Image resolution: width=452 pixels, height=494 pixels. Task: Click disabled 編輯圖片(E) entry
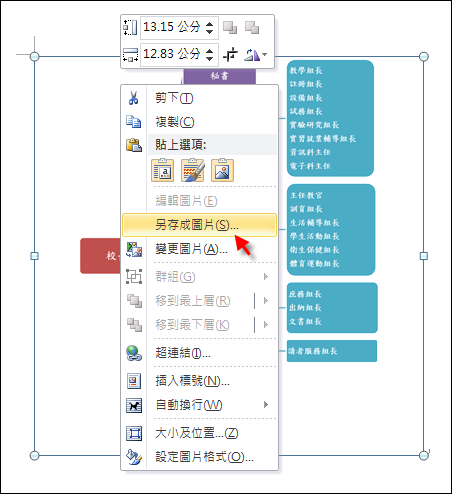click(x=199, y=201)
